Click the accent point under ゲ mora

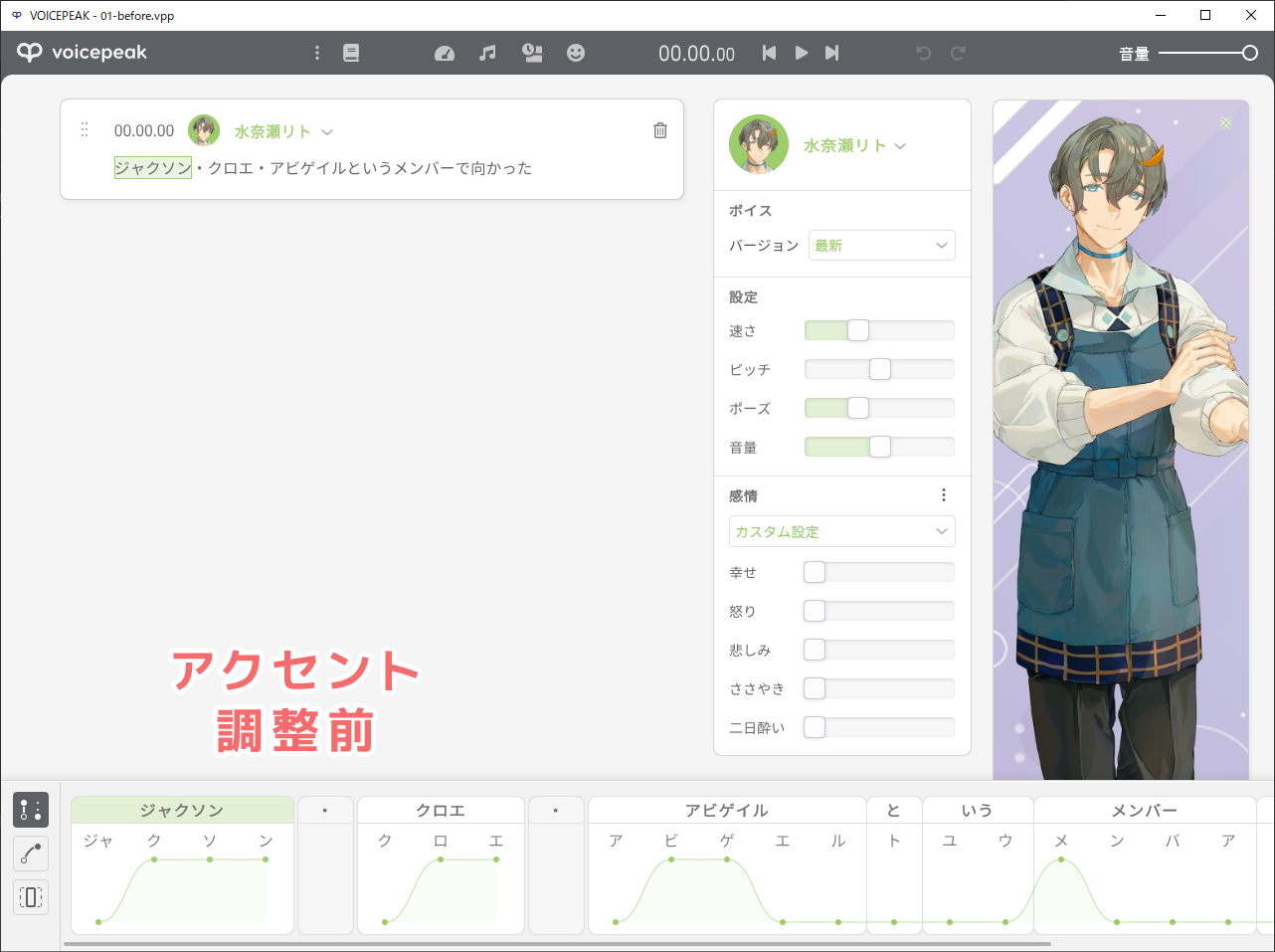(x=727, y=858)
